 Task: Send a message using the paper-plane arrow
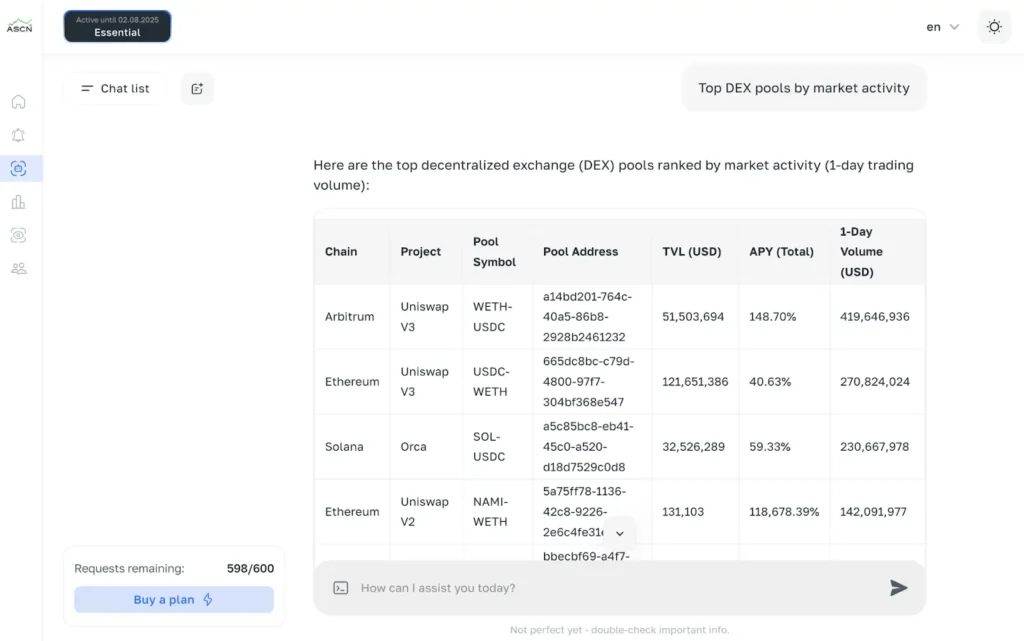[x=898, y=588]
